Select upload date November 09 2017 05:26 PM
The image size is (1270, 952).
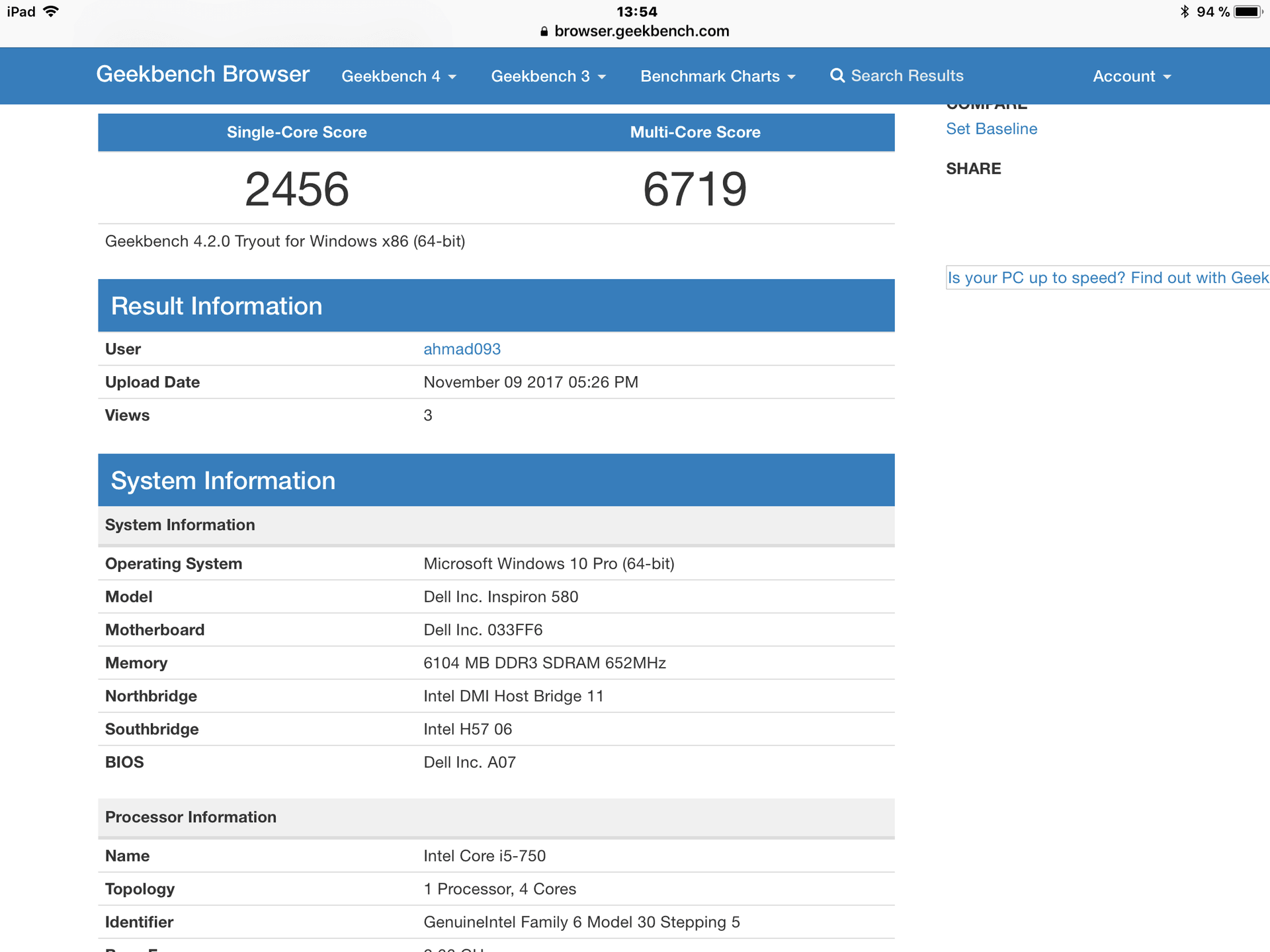(x=530, y=382)
